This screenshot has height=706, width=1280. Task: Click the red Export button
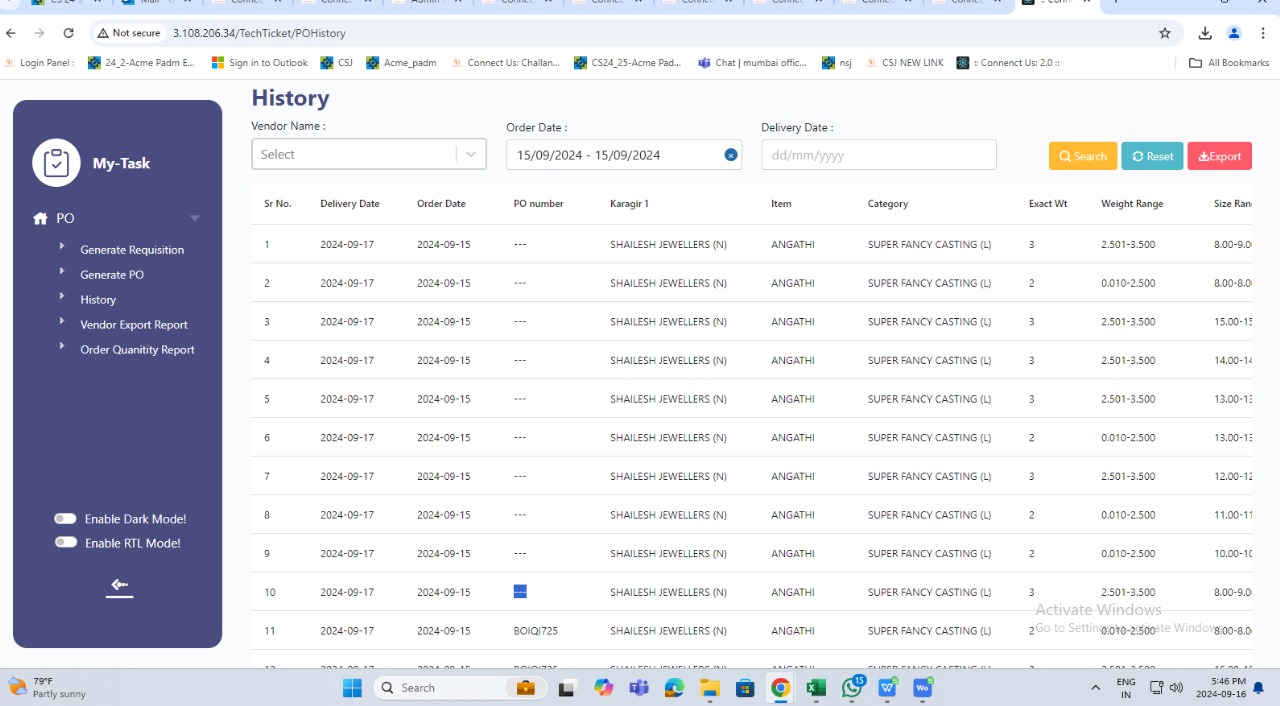pyautogui.click(x=1220, y=156)
